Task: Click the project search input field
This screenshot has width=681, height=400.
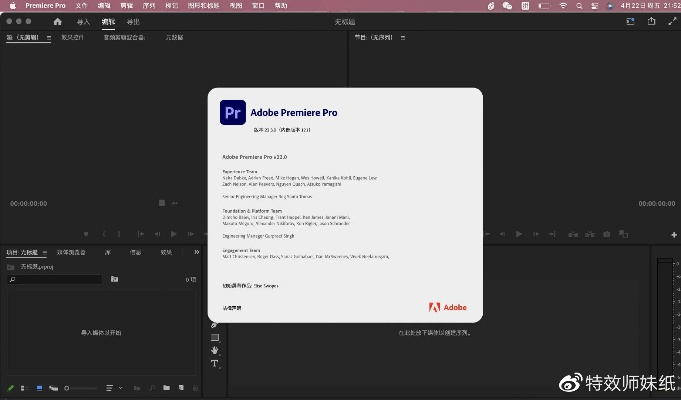Action: (x=55, y=280)
